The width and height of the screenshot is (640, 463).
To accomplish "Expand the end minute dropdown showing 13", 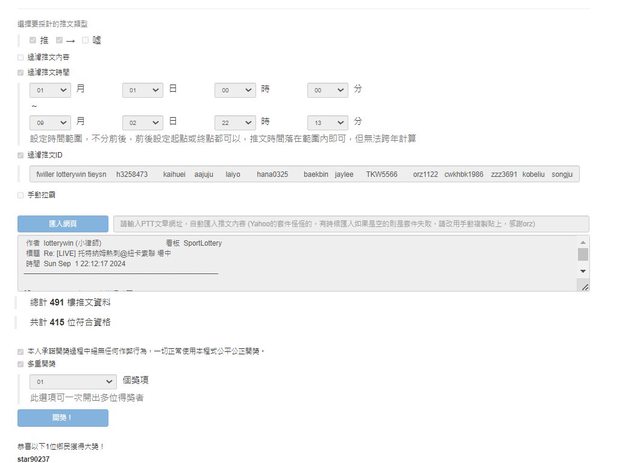I will tap(327, 122).
